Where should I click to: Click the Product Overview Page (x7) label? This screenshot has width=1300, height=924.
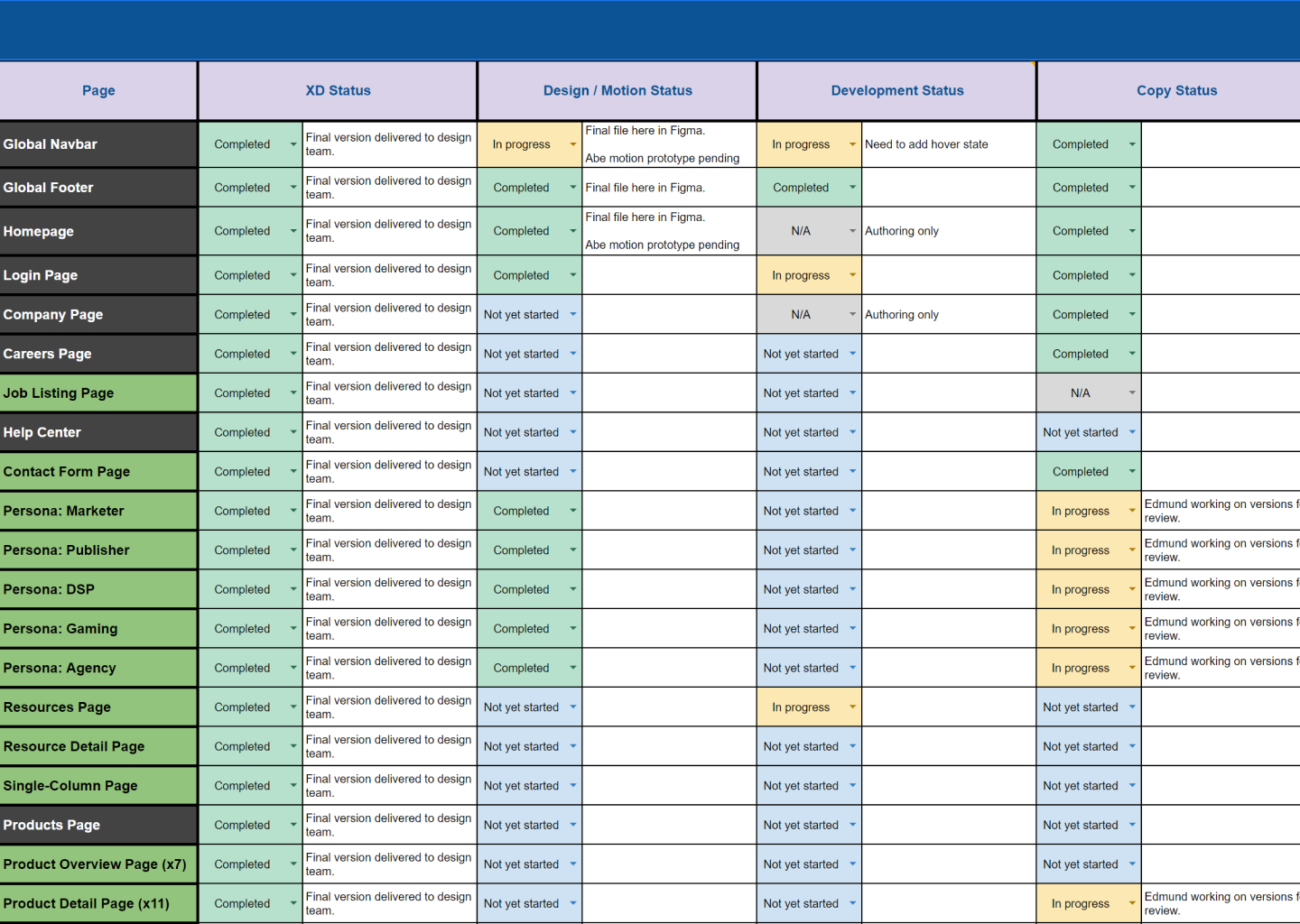[98, 864]
